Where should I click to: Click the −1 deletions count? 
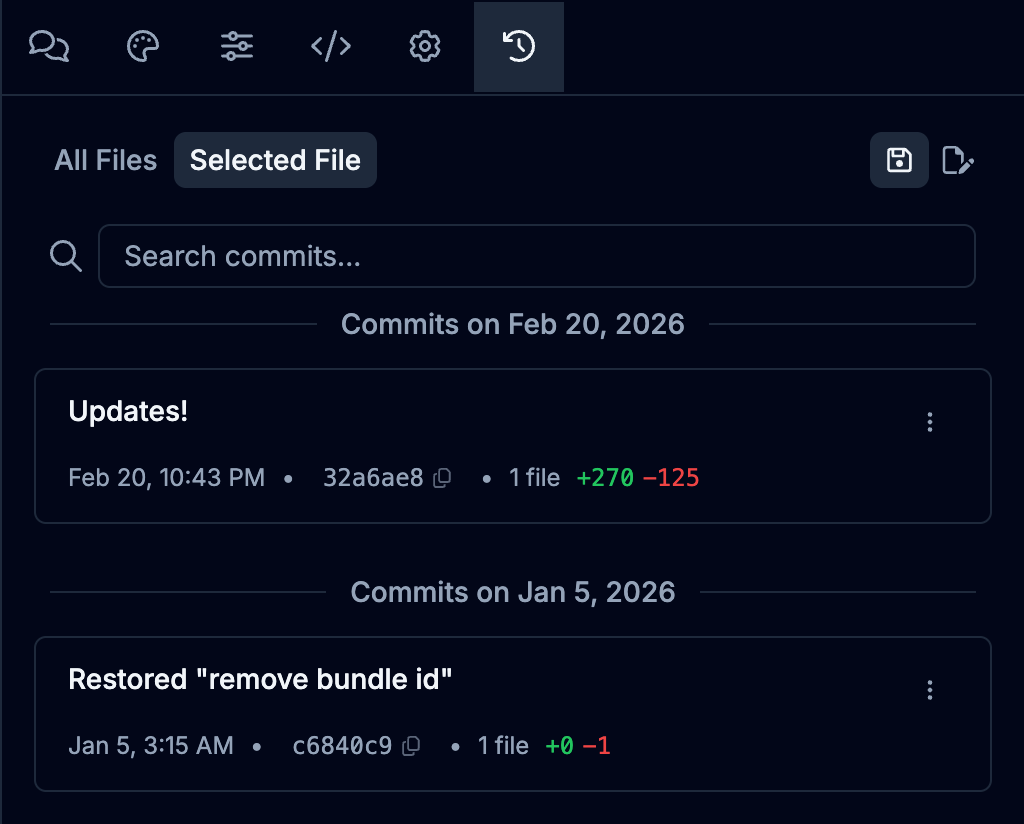coord(597,746)
